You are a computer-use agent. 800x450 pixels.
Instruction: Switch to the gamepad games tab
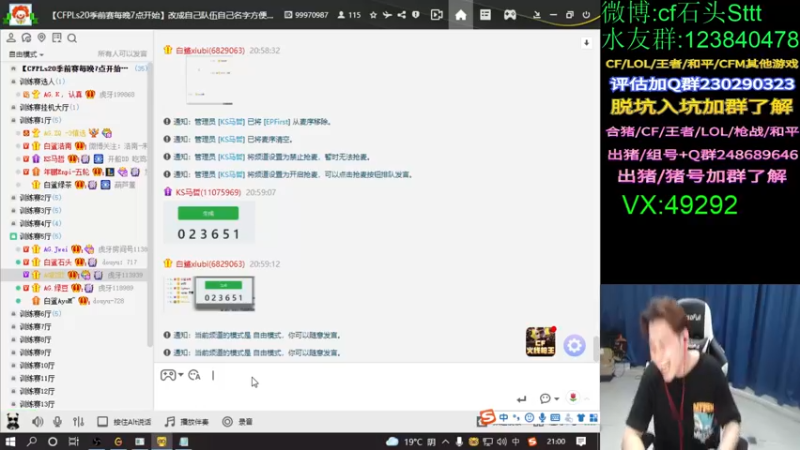(x=510, y=15)
